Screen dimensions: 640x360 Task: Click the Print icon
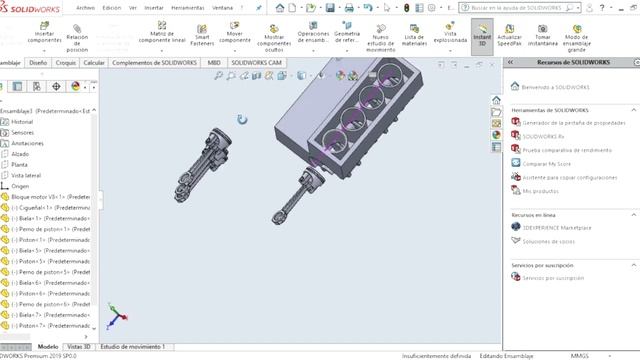349,8
